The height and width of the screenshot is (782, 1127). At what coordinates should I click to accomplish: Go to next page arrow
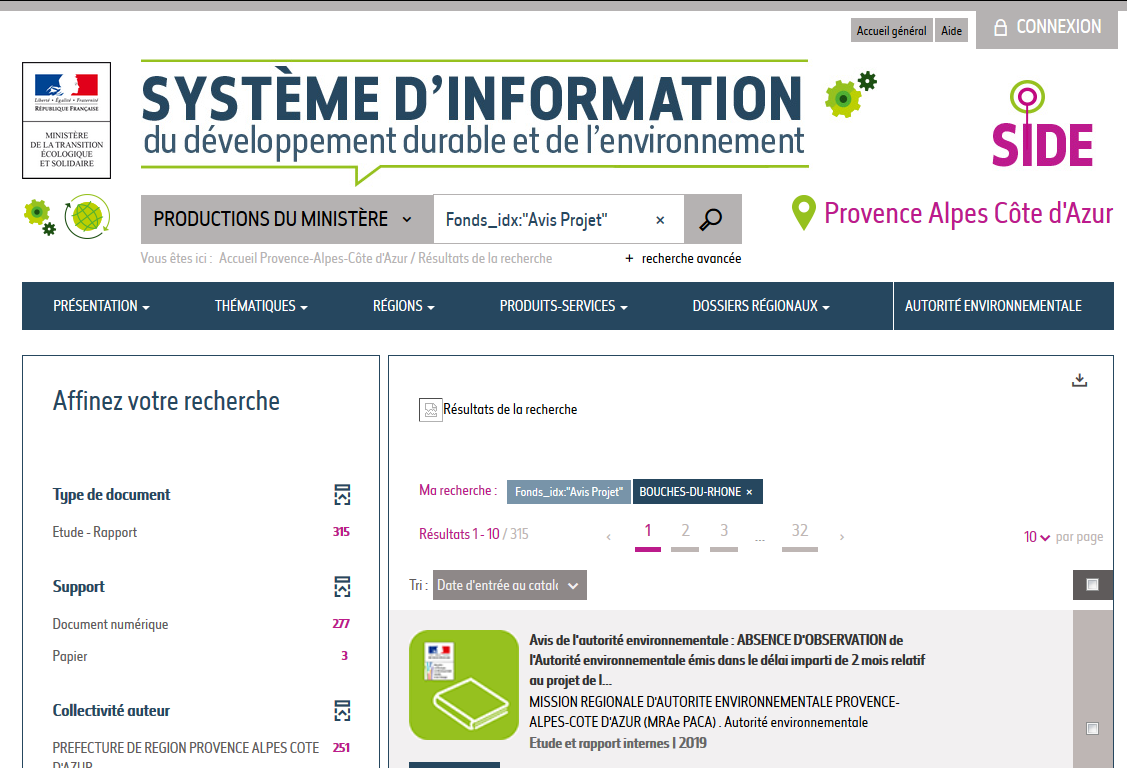[x=842, y=537]
